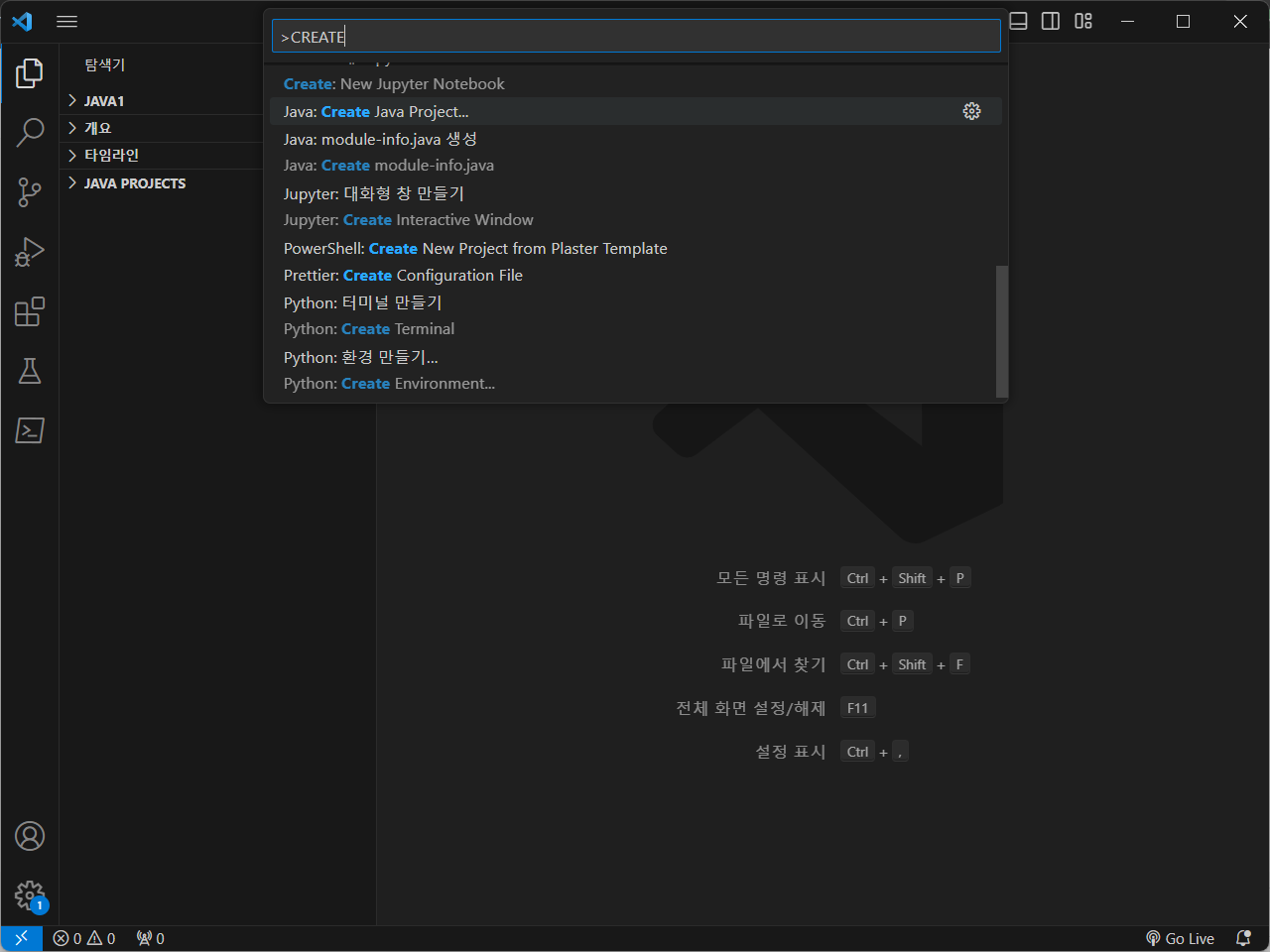The width and height of the screenshot is (1270, 952).
Task: Open the PowerShell terminal view icon
Action: point(30,430)
